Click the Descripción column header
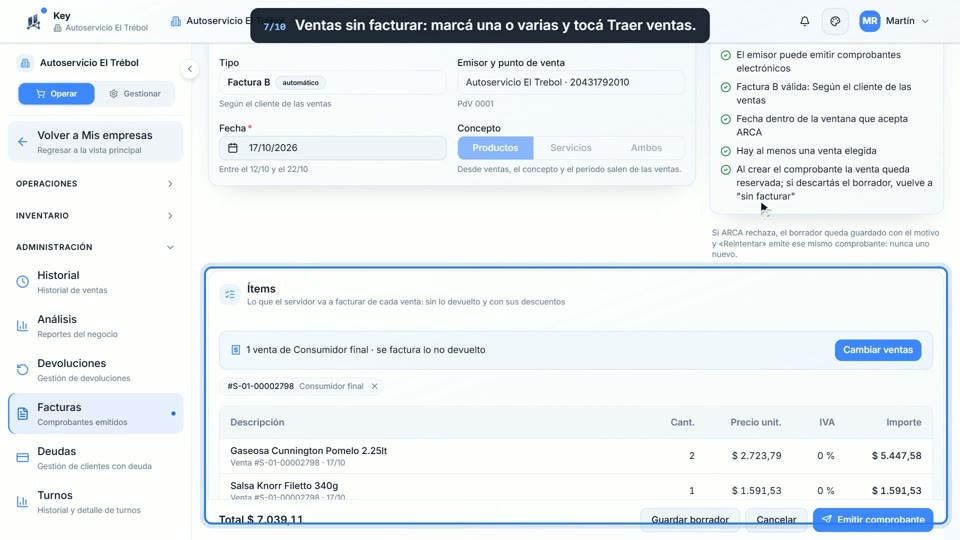 [257, 422]
